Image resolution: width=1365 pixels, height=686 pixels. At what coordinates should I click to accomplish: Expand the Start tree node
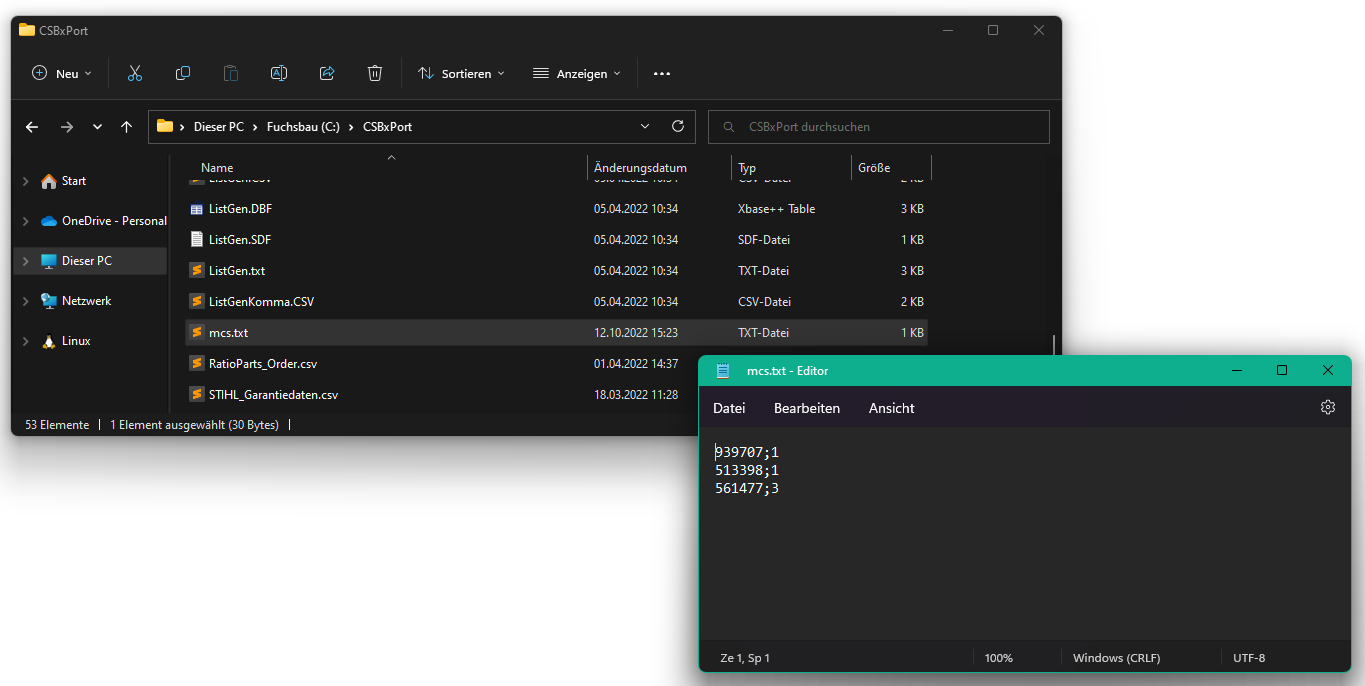point(26,181)
